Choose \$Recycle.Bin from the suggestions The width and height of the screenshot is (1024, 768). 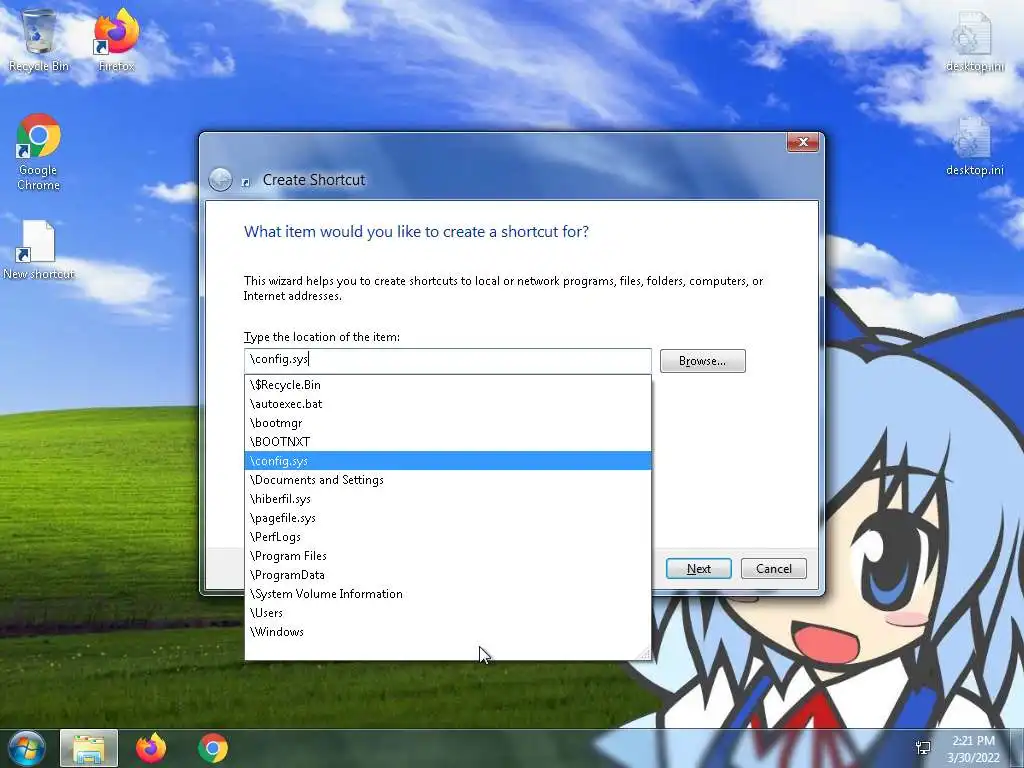point(448,385)
